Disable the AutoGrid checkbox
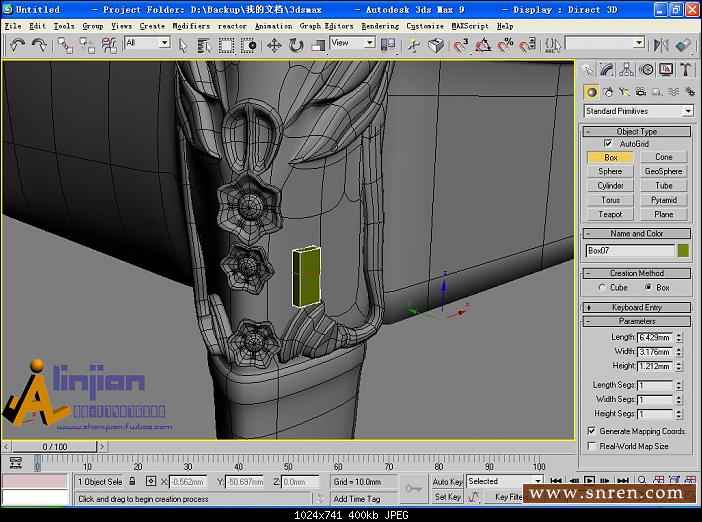Viewport: 702px width, 522px height. (608, 144)
